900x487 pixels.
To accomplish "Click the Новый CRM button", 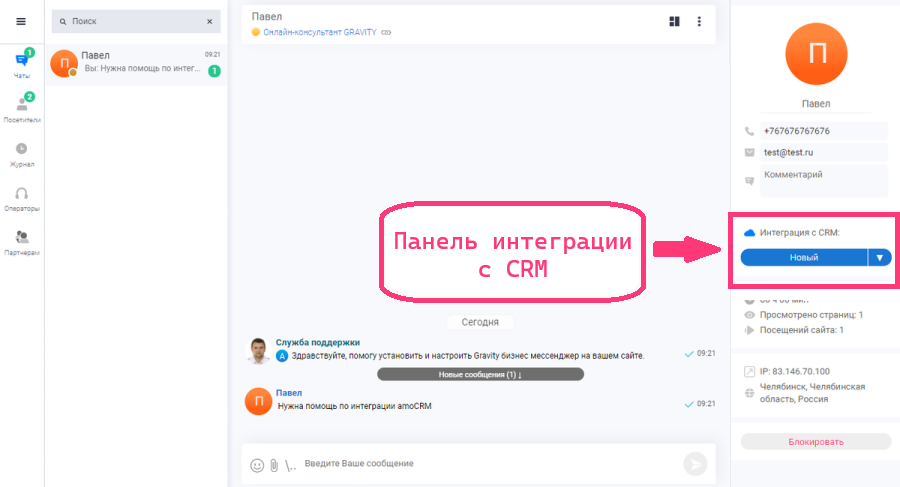I will 804,257.
